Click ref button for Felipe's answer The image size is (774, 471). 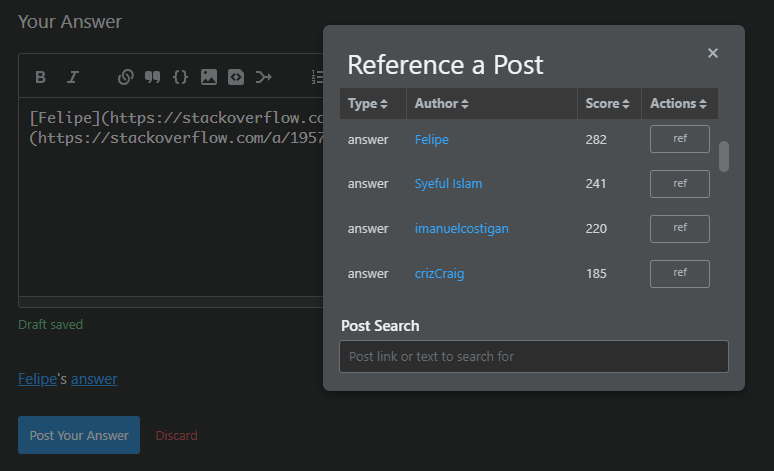click(x=680, y=139)
